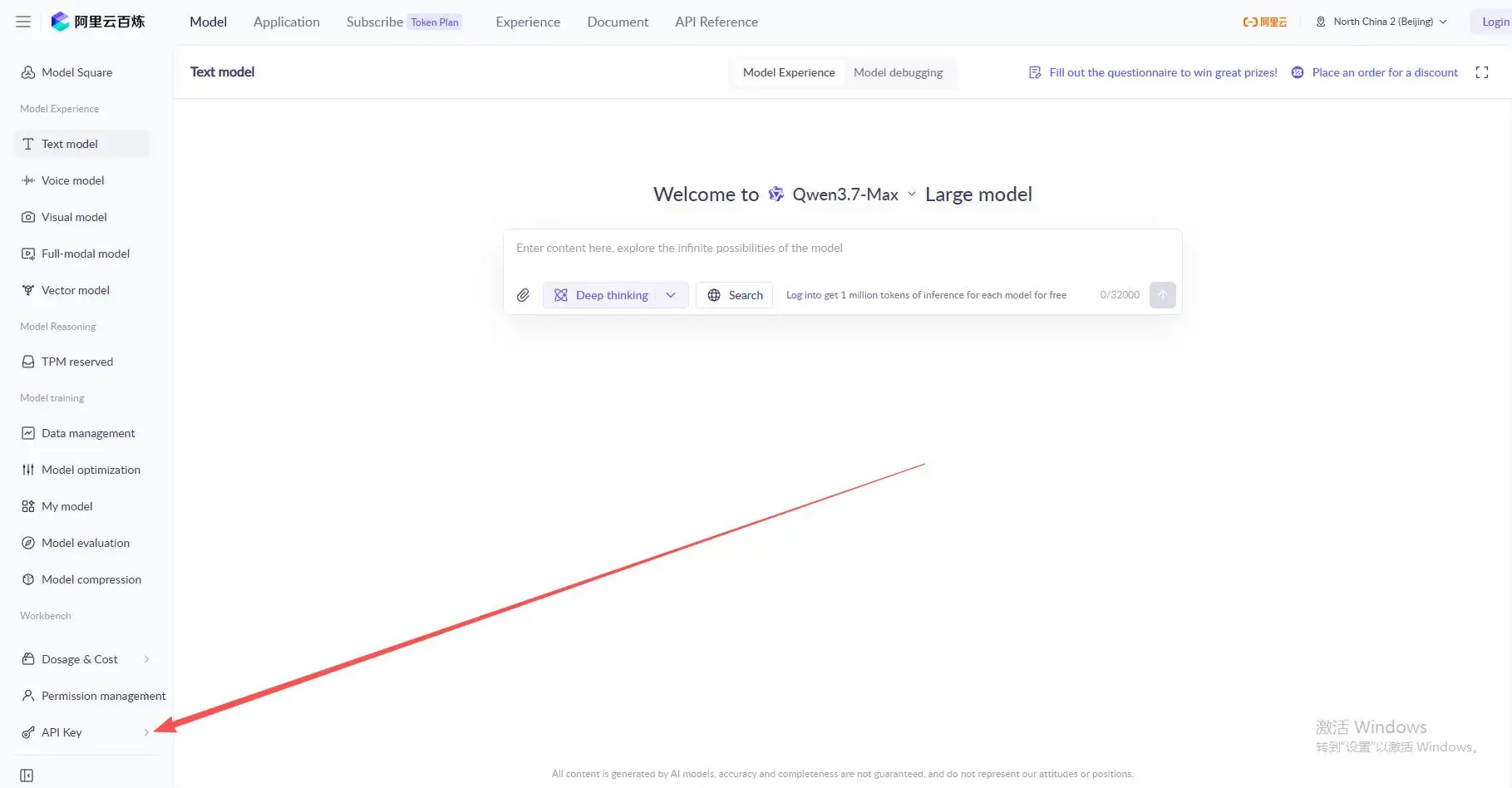Click the send arrow button
Viewport: 1512px width, 788px height.
click(1163, 295)
